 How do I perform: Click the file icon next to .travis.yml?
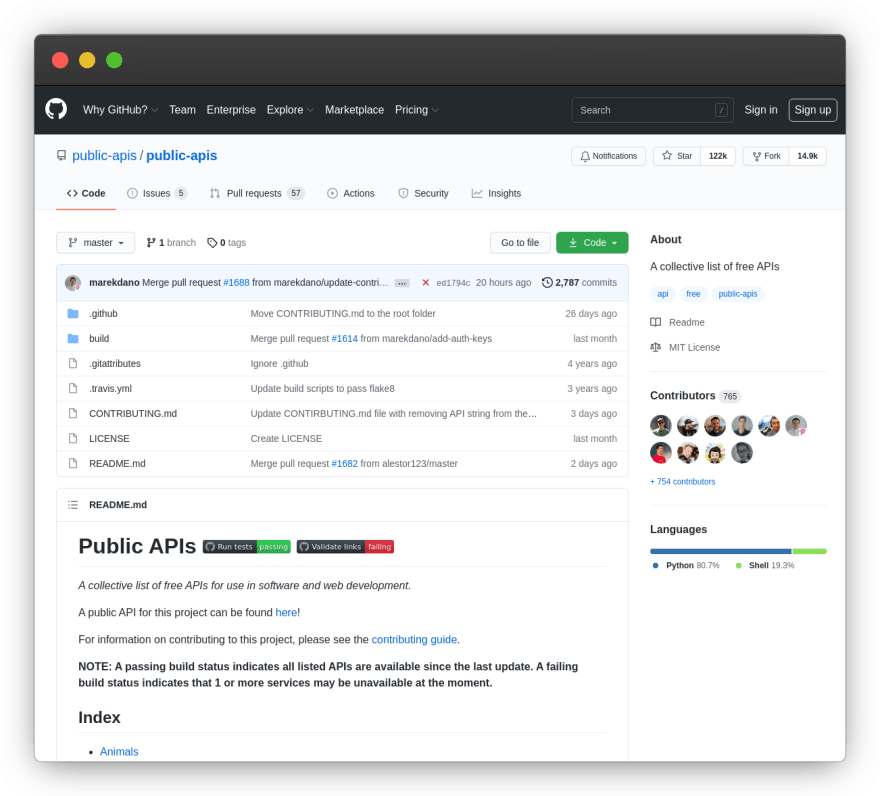tap(73, 388)
